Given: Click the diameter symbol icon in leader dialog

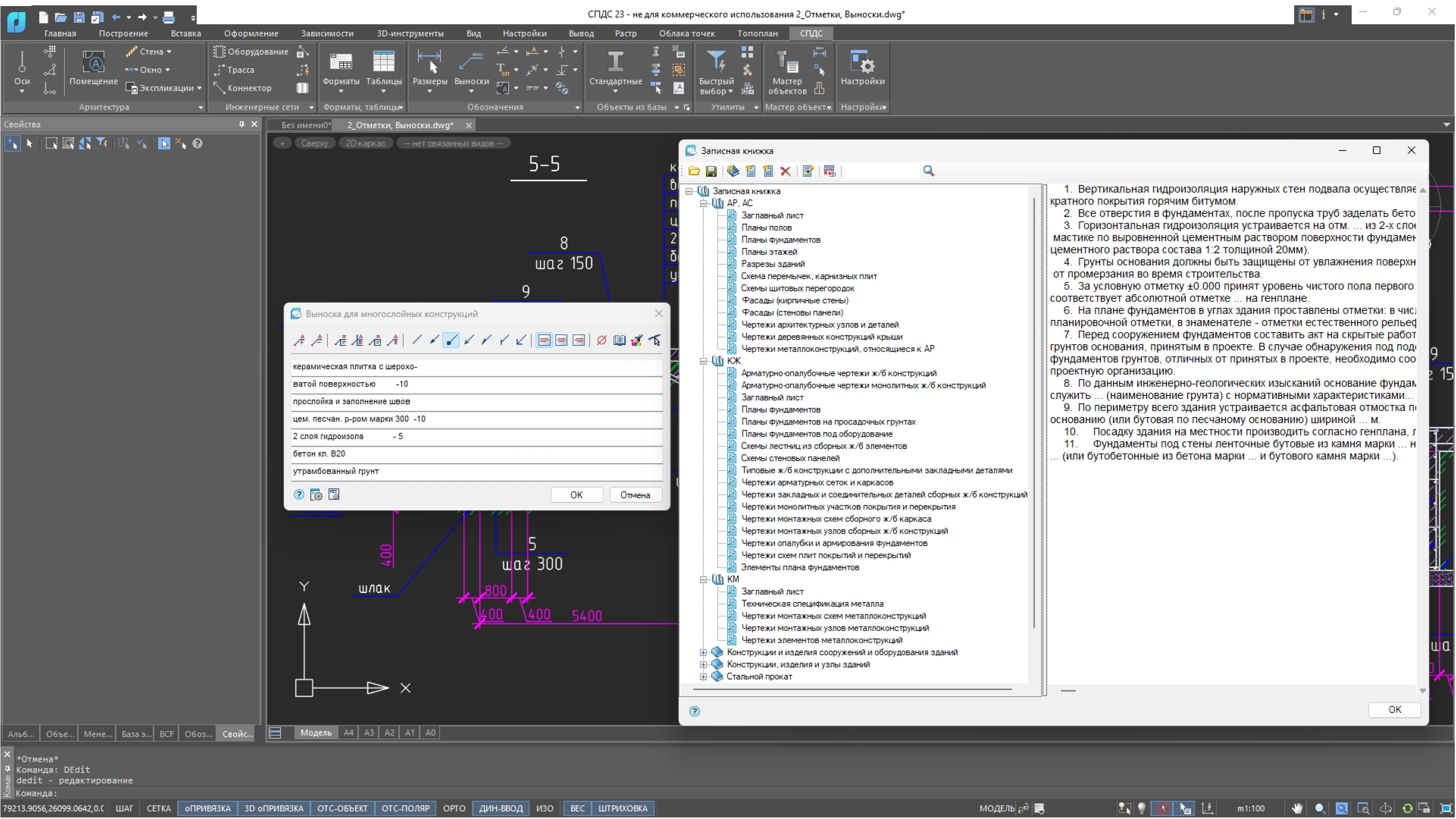Looking at the screenshot, I should pos(602,340).
